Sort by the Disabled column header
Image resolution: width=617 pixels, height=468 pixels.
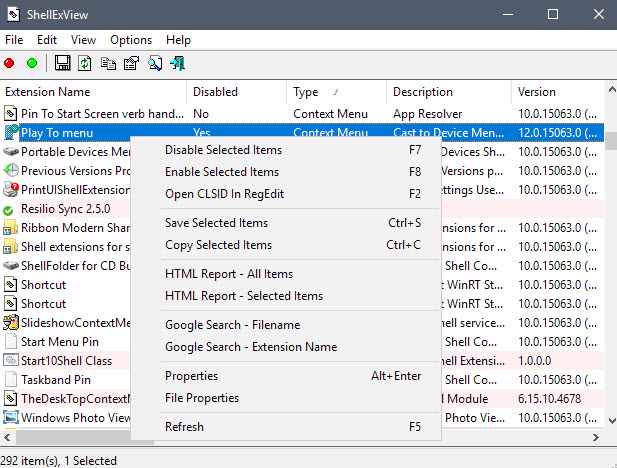236,92
